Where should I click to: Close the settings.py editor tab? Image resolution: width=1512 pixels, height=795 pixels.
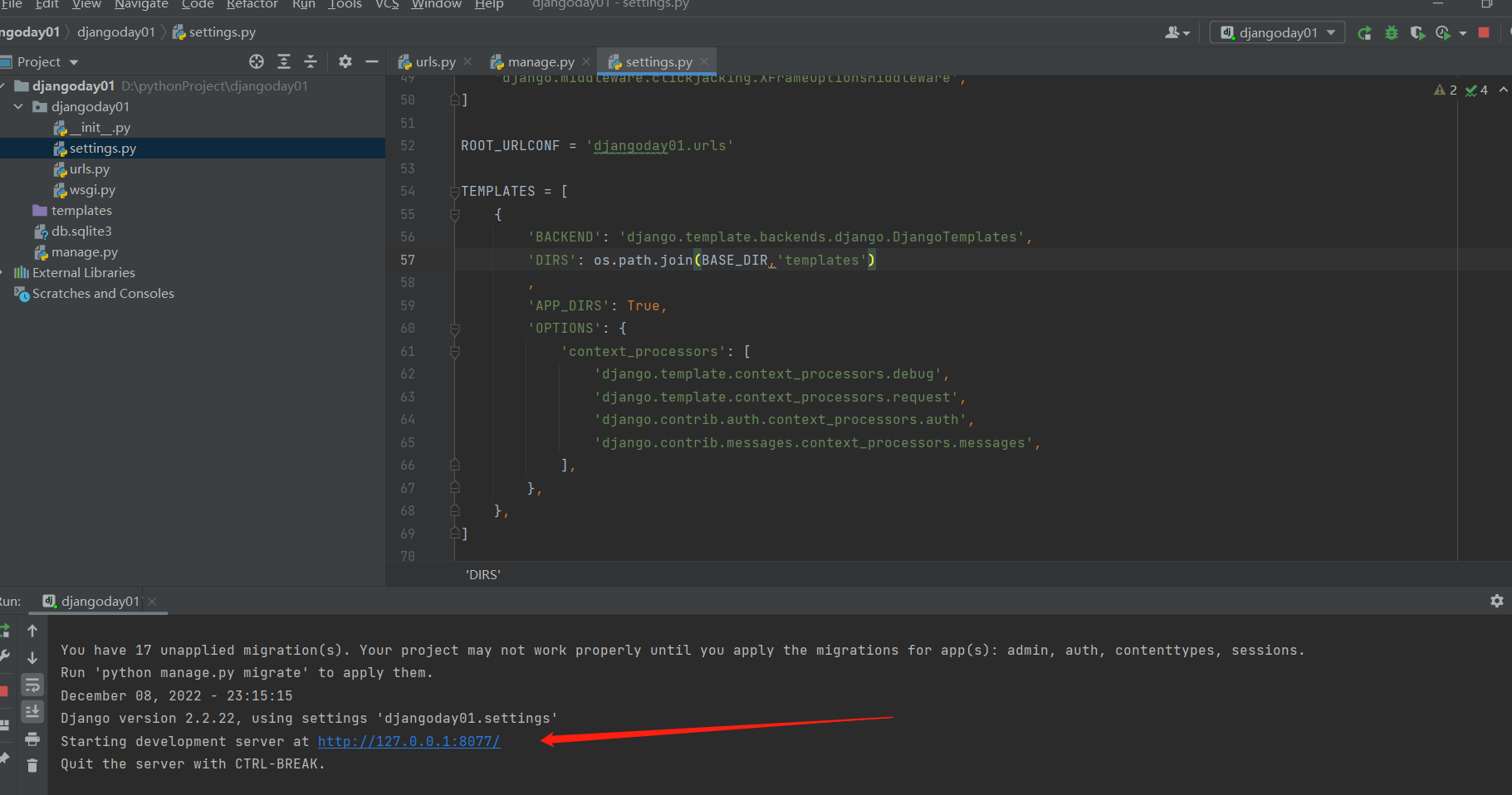pos(704,61)
